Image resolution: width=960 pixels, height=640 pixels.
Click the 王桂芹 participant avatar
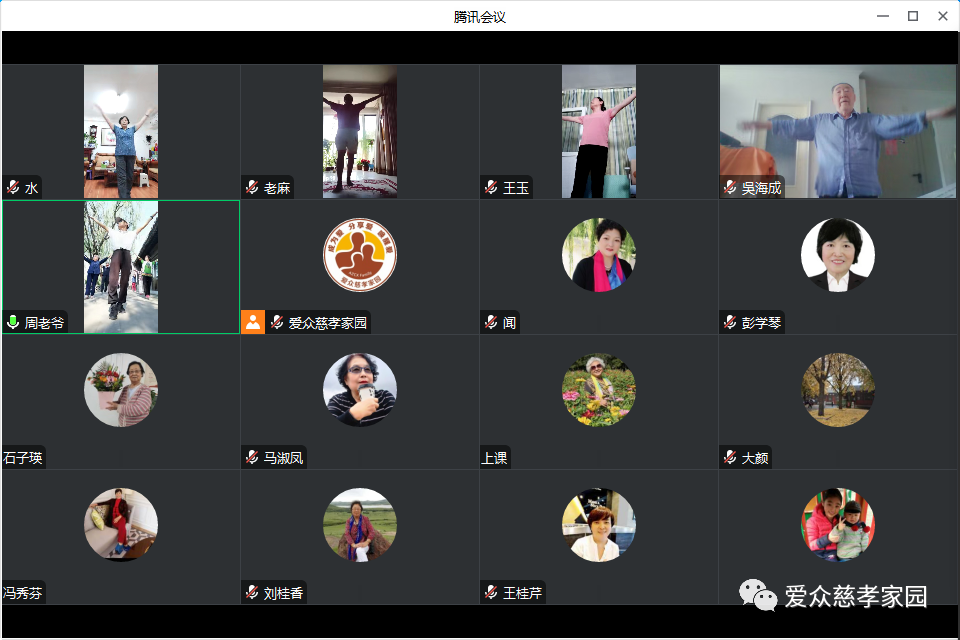(598, 525)
